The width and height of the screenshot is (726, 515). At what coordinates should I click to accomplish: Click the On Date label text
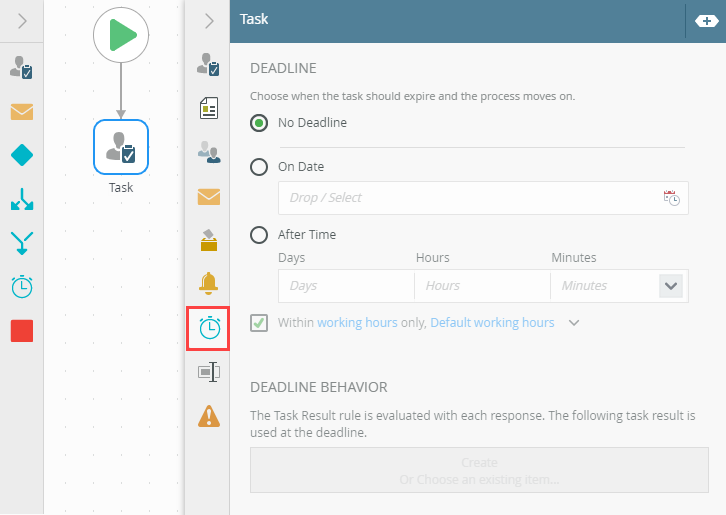[301, 167]
